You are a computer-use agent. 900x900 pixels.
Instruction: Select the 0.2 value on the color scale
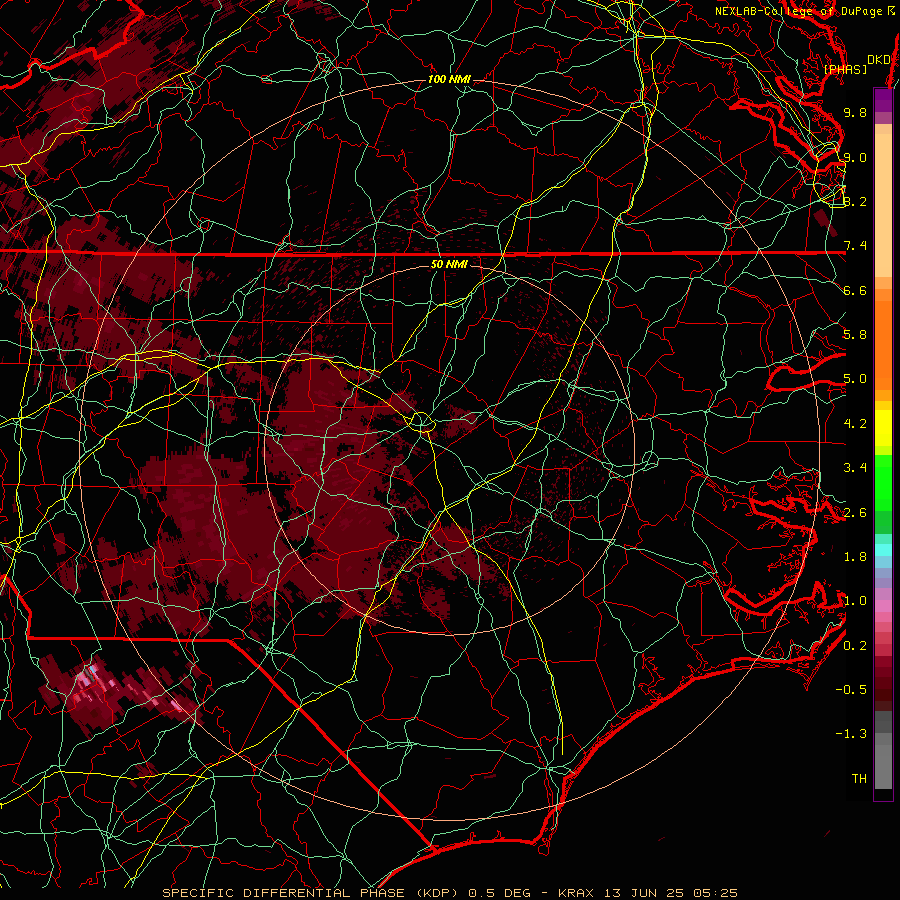pyautogui.click(x=855, y=646)
